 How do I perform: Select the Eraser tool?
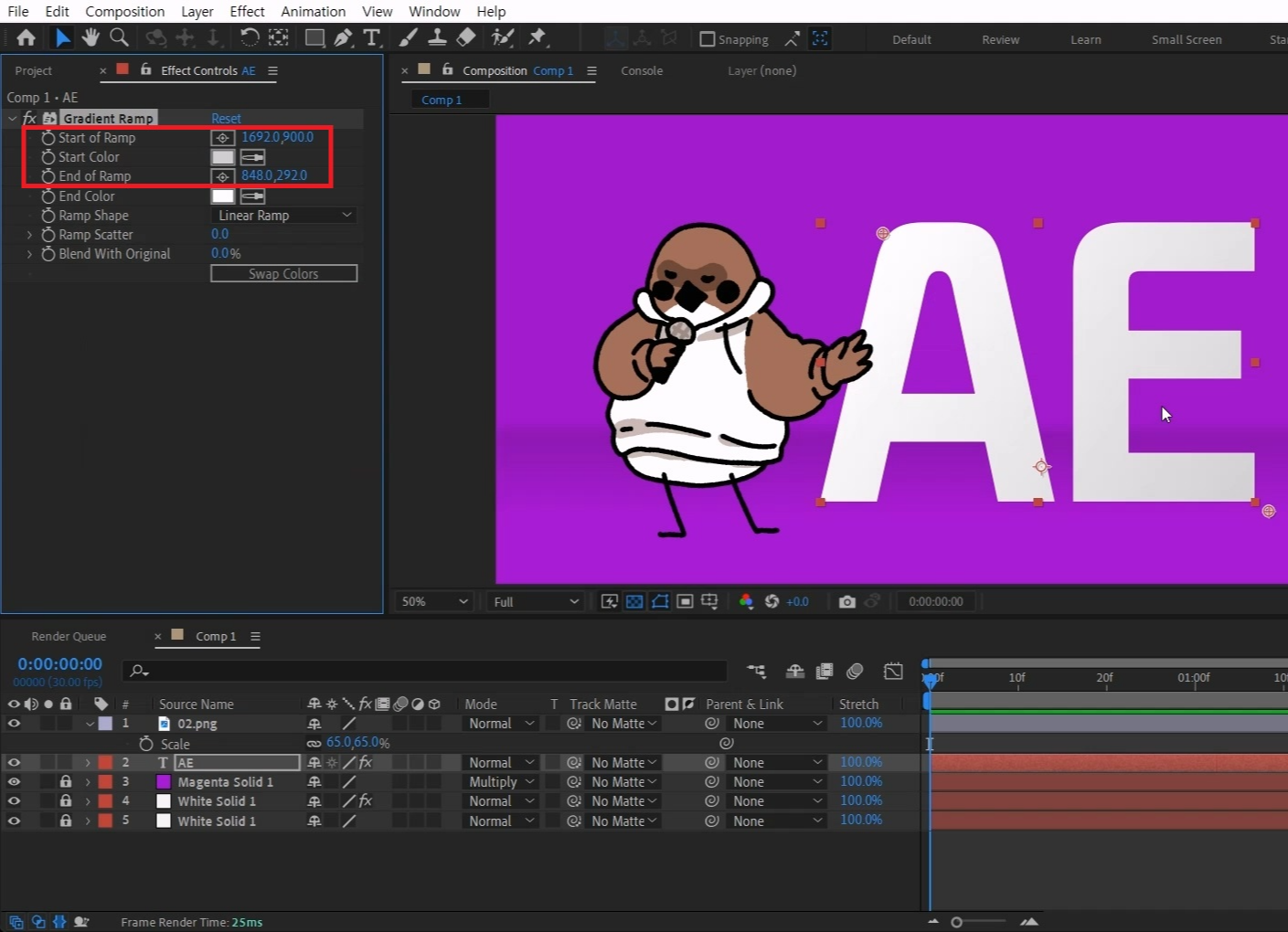point(466,37)
